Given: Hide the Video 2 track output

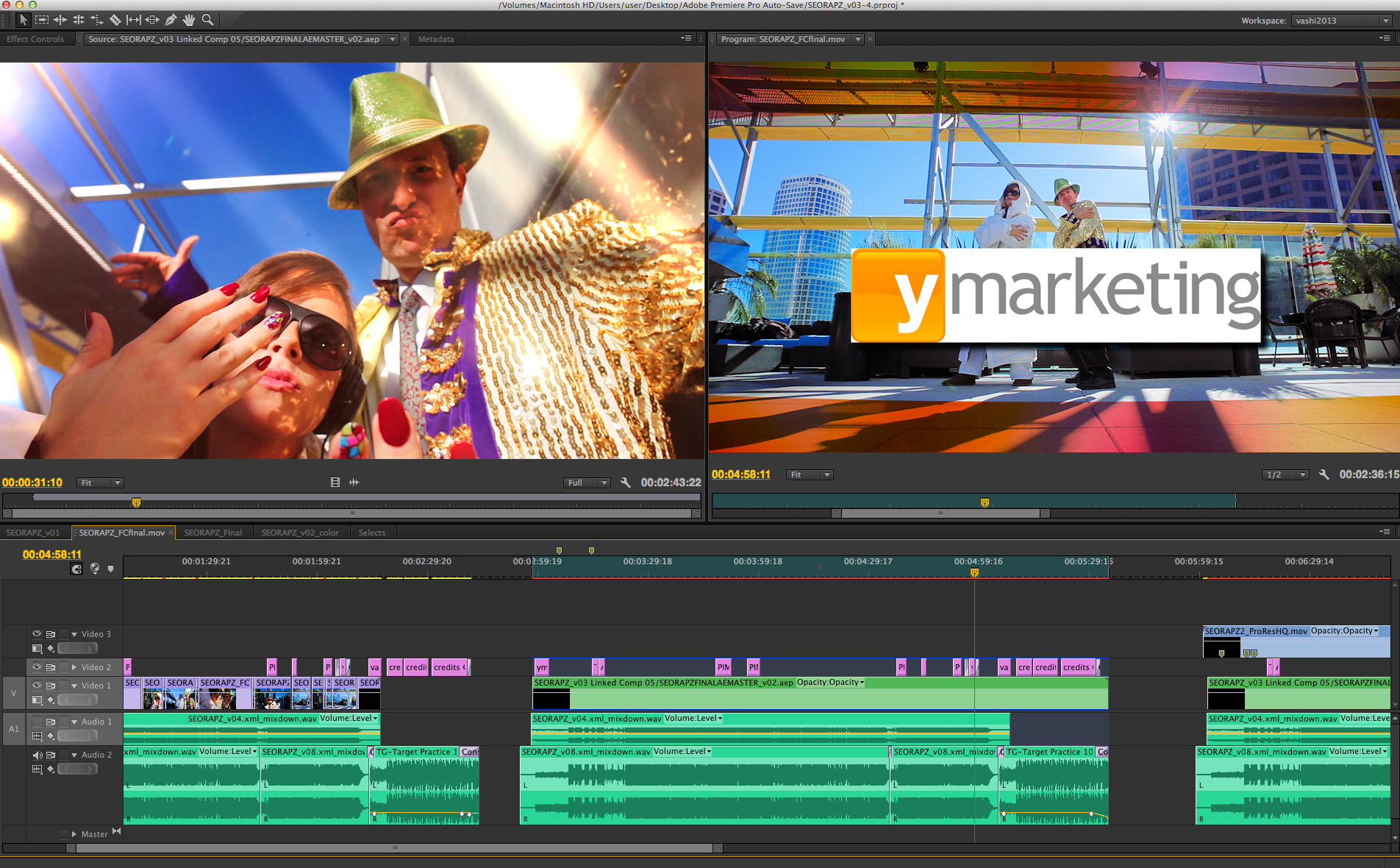Looking at the screenshot, I should [x=37, y=666].
